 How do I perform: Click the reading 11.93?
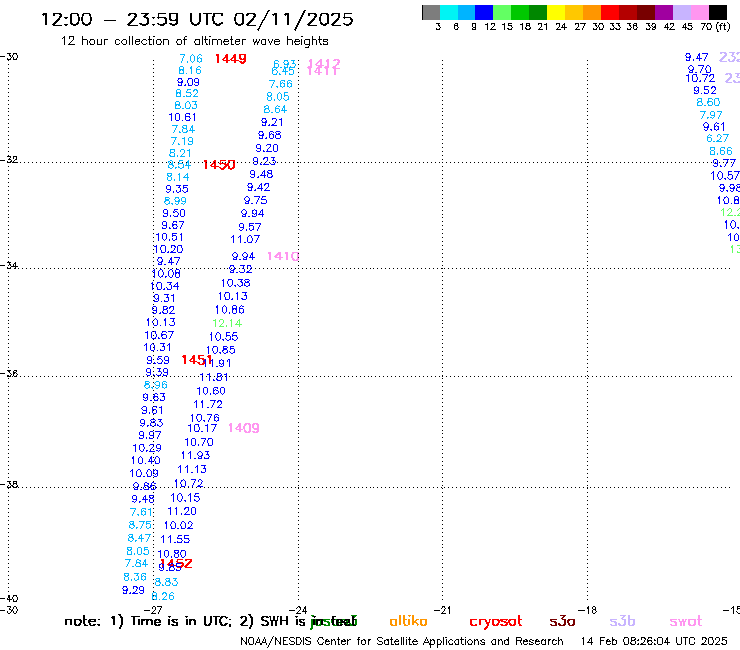(195, 456)
